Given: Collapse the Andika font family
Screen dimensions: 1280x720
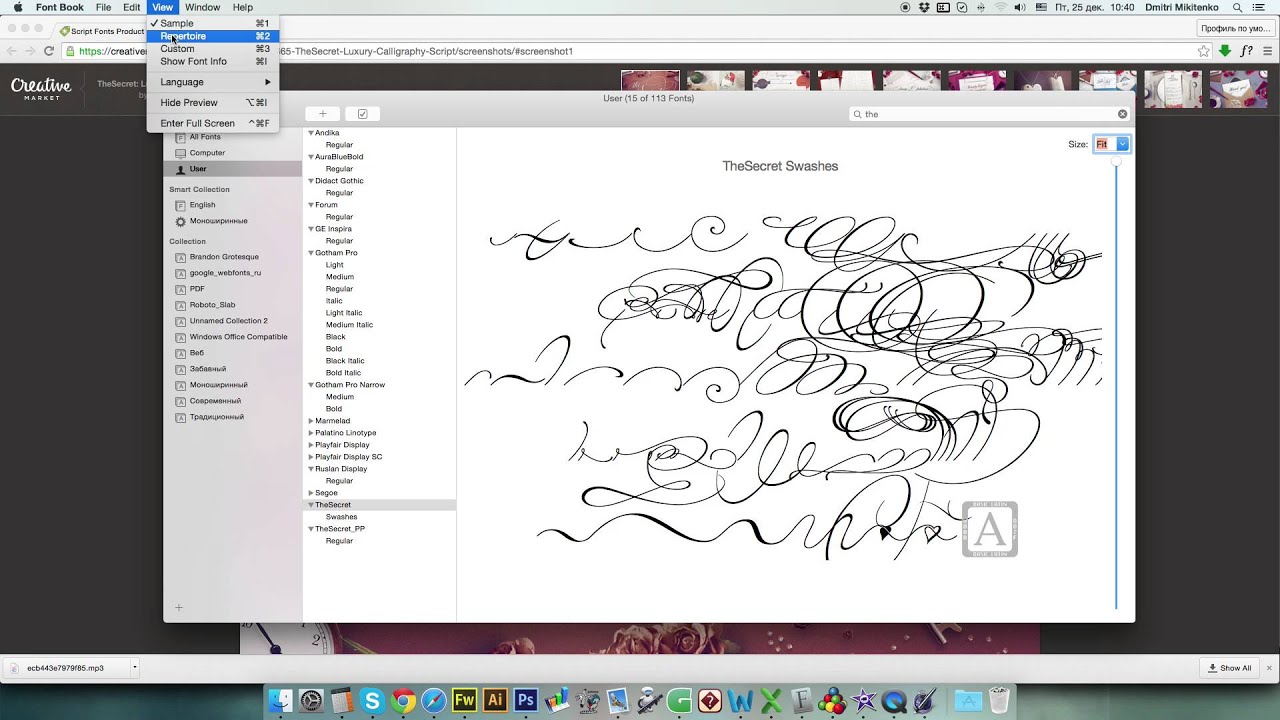Looking at the screenshot, I should point(311,133).
